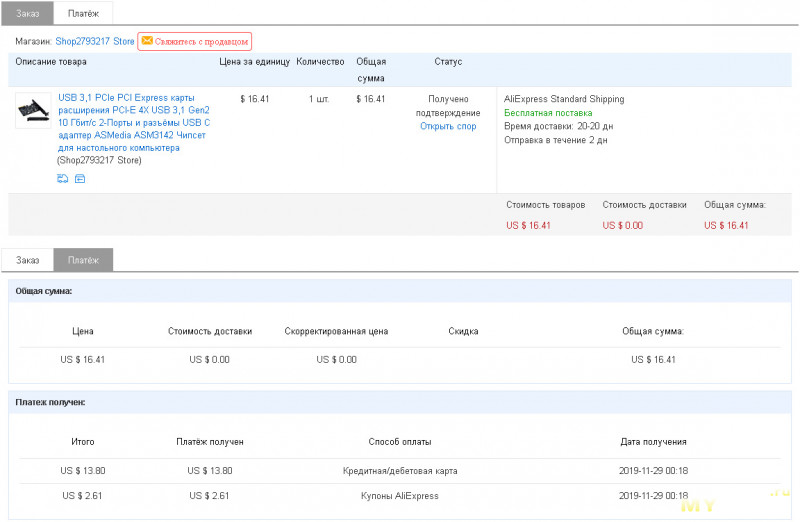The width and height of the screenshot is (800, 522).
Task: Click the delivery truck icon under product
Action: pyautogui.click(x=63, y=179)
